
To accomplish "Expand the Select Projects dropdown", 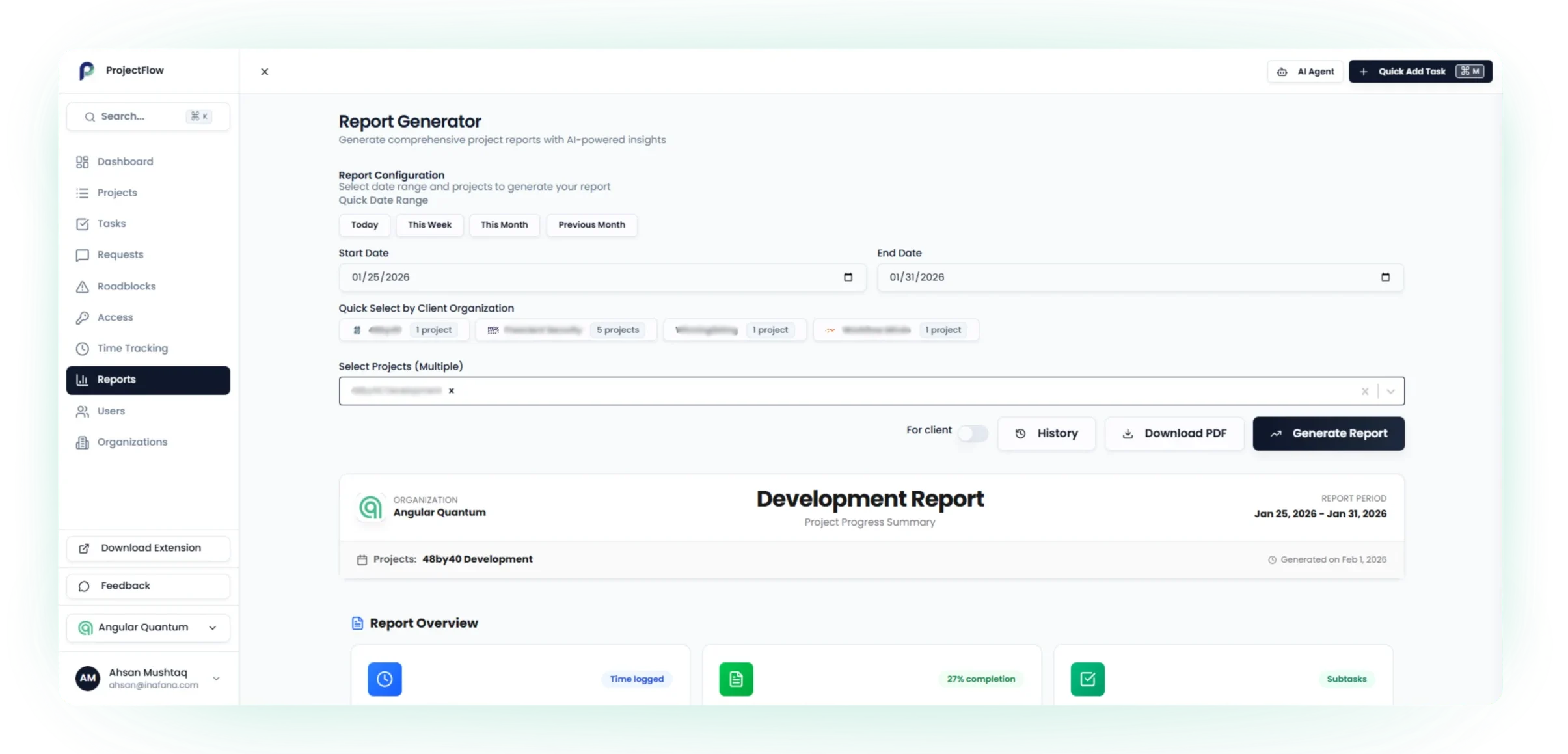I will (1390, 391).
